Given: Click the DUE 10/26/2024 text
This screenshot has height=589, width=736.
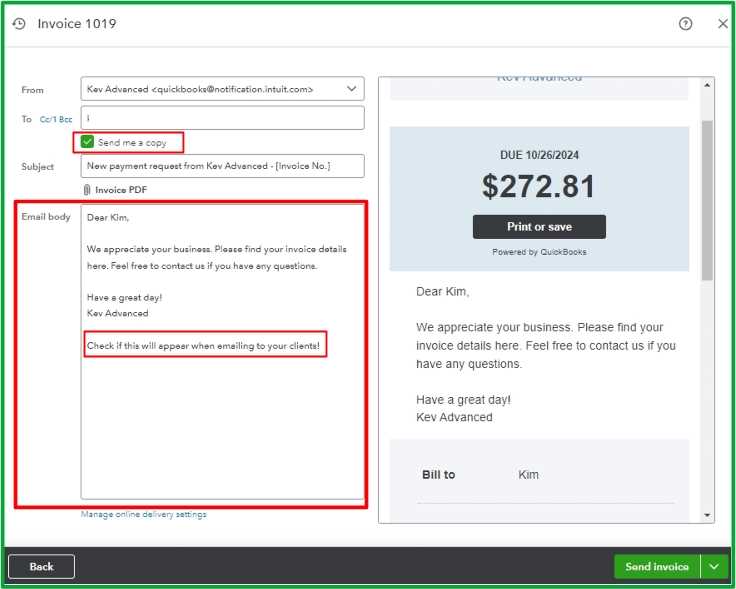Looking at the screenshot, I should tap(539, 155).
